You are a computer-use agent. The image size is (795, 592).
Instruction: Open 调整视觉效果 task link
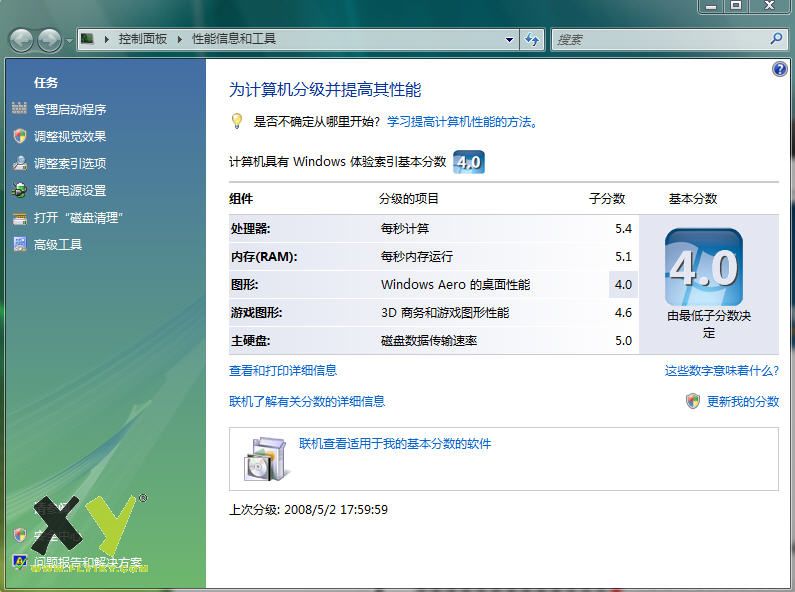(70, 136)
